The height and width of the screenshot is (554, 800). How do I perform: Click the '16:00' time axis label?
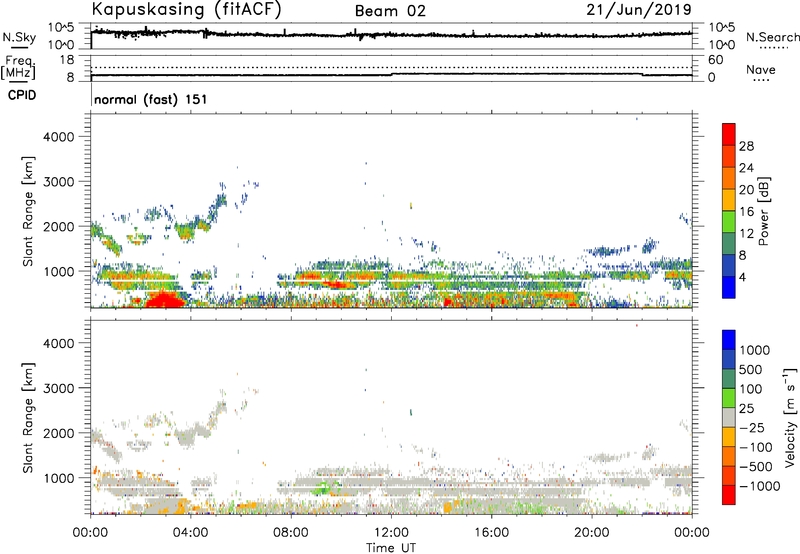tap(491, 533)
